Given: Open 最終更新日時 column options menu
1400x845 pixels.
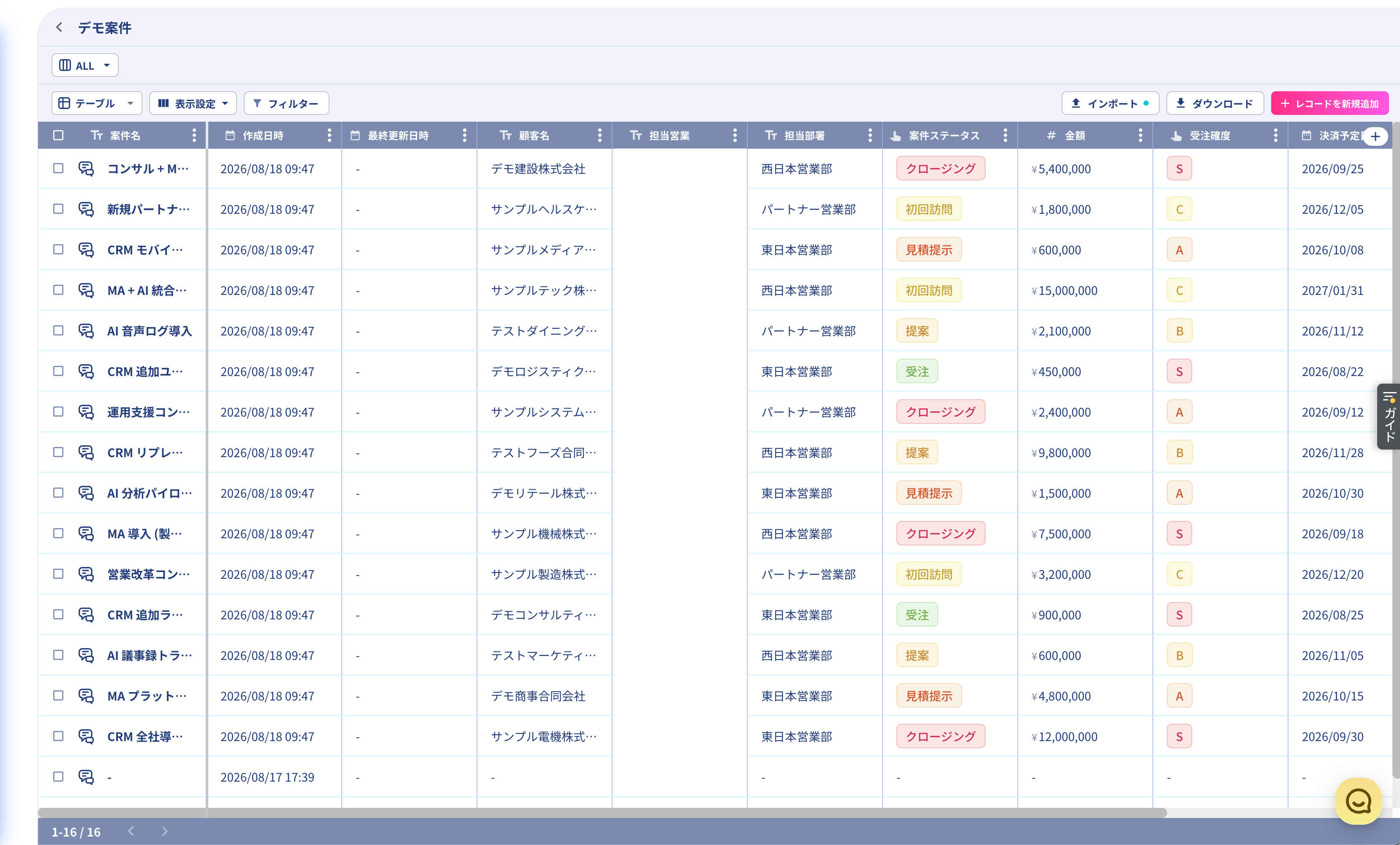Looking at the screenshot, I should click(465, 135).
